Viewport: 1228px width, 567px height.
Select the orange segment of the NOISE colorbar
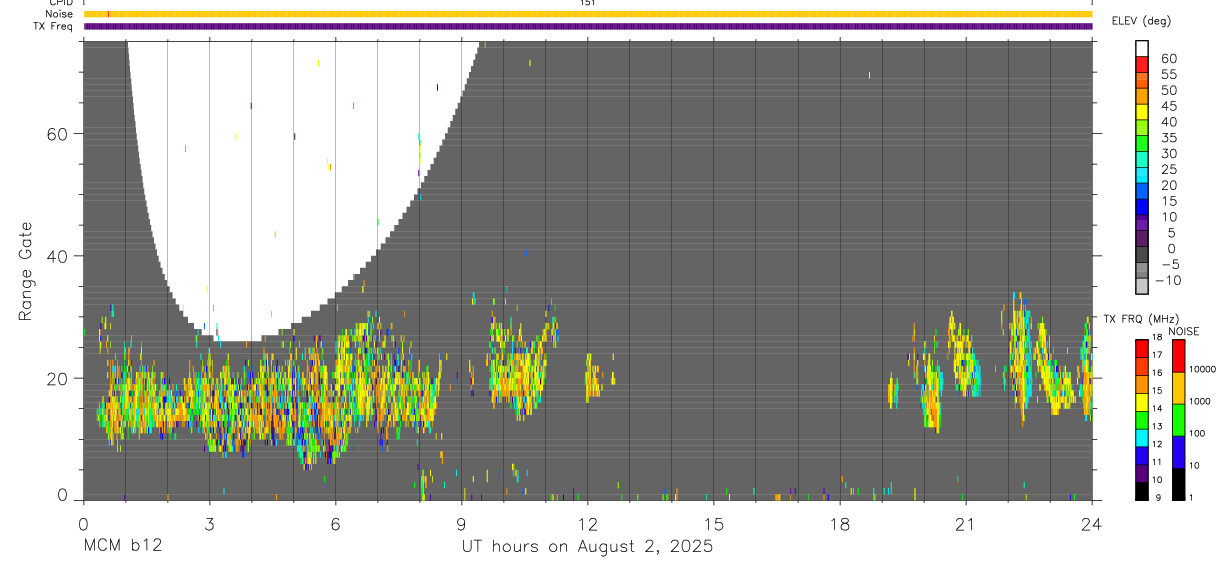pyautogui.click(x=1178, y=388)
